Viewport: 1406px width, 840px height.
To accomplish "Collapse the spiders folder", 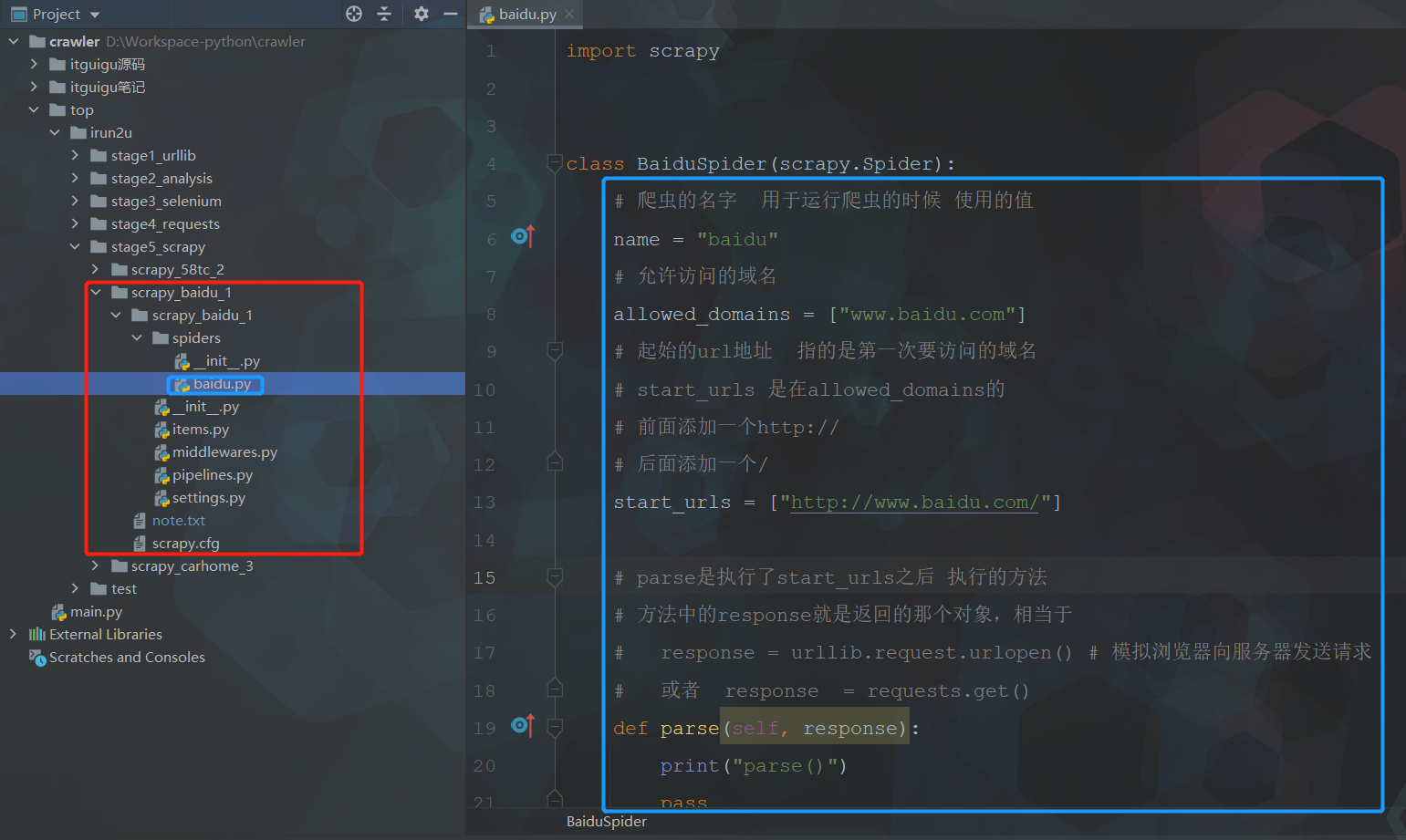I will [137, 337].
